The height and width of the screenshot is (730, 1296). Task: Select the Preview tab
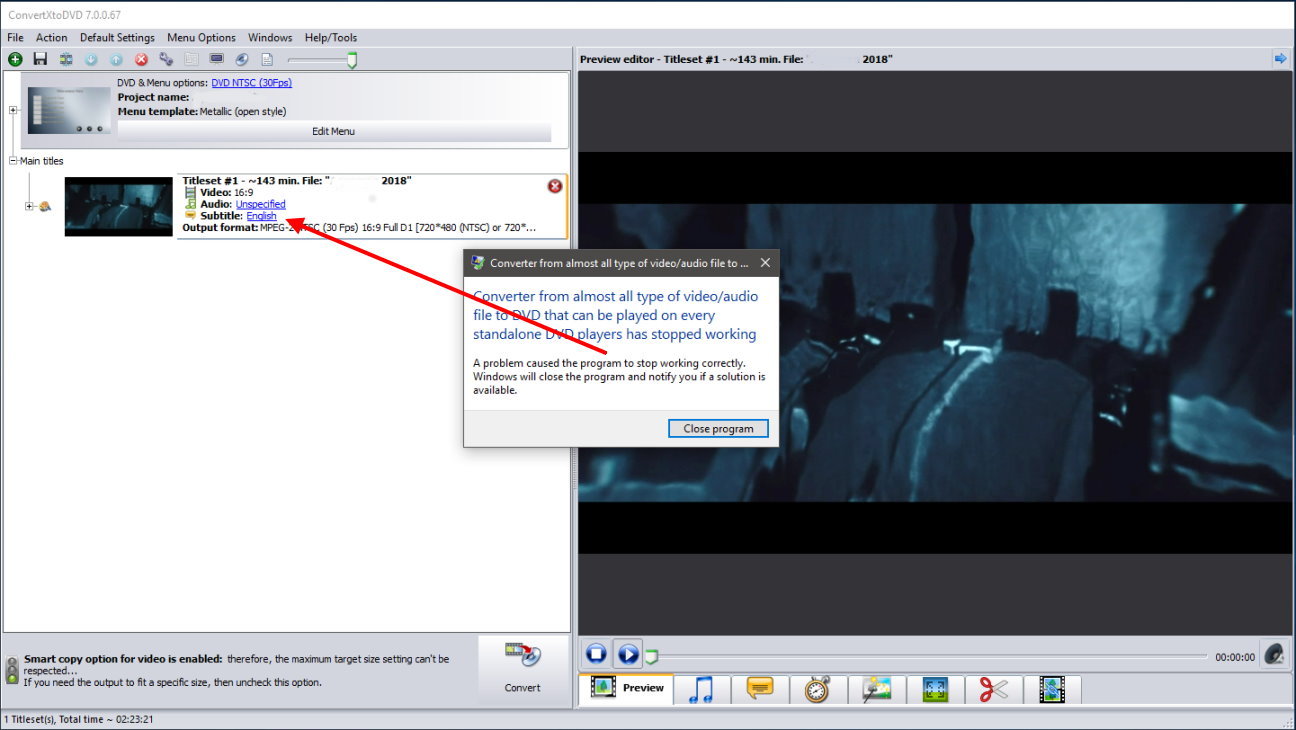click(626, 688)
